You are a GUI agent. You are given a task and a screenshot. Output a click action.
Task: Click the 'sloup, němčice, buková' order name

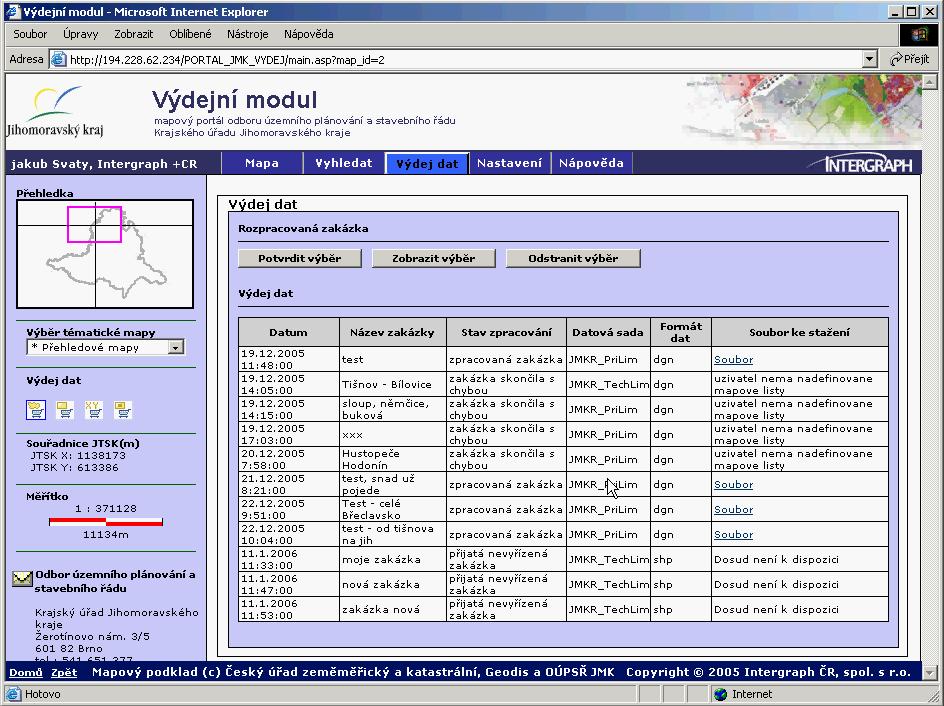tap(393, 409)
